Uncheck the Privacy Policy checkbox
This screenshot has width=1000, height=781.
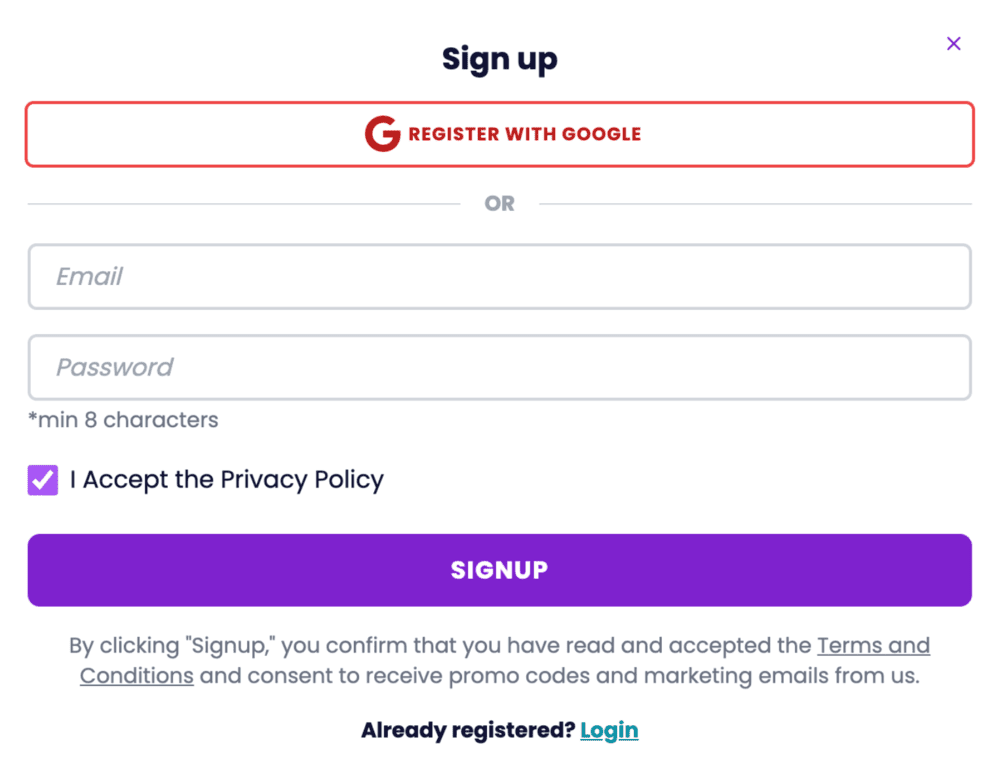coord(43,480)
